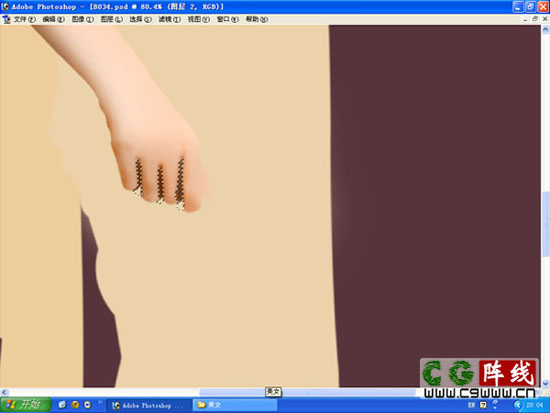The image size is (550, 413).
Task: Click the Show Desktop quick launch icon
Action: [x=62, y=405]
